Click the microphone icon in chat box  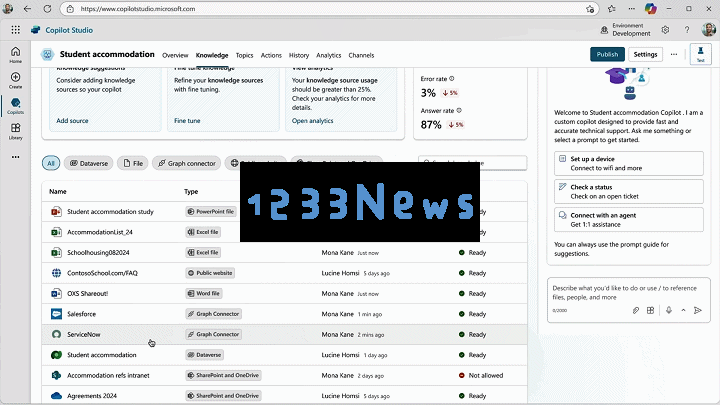tap(669, 310)
